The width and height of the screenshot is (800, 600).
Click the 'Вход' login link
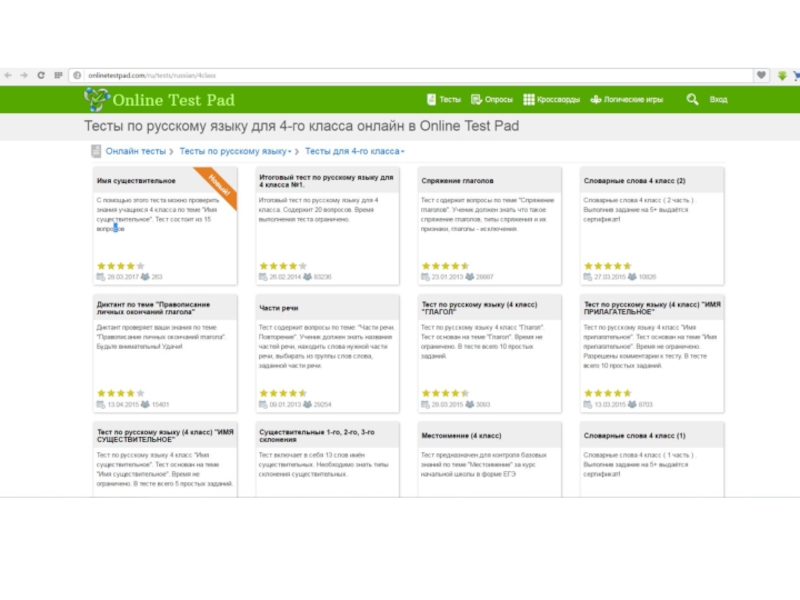[718, 100]
